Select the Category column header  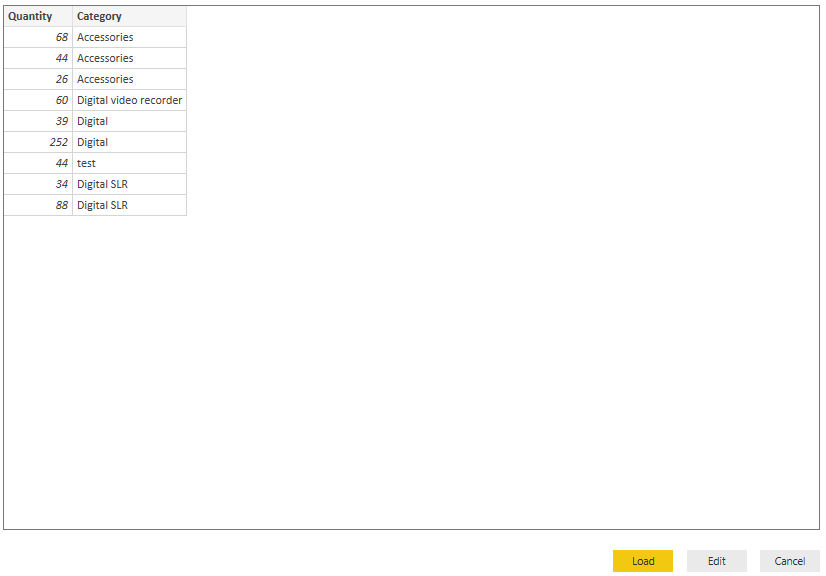click(130, 16)
